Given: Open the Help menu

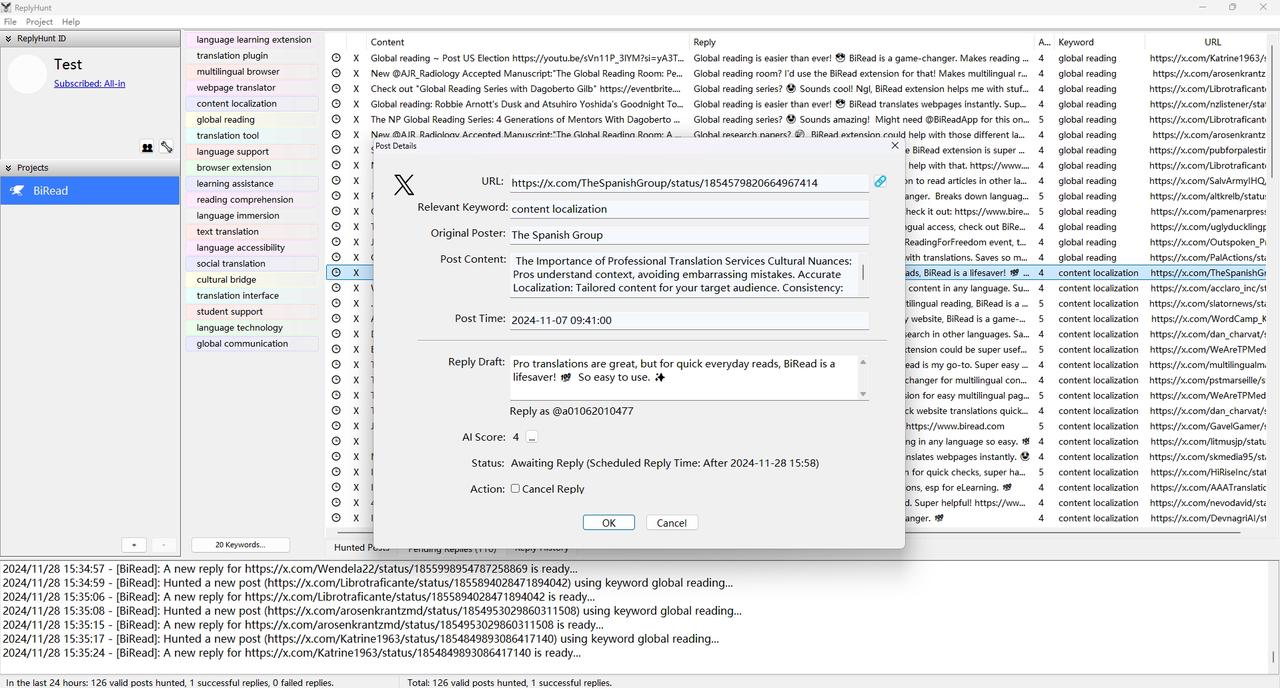Looking at the screenshot, I should tap(71, 22).
